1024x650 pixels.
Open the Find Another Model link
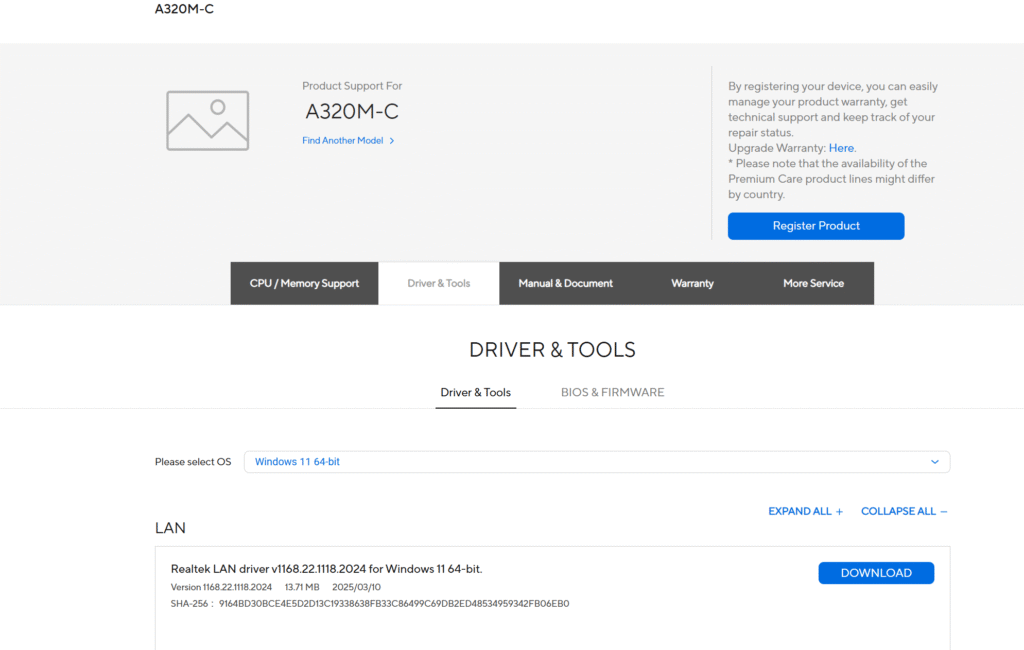pyautogui.click(x=343, y=141)
